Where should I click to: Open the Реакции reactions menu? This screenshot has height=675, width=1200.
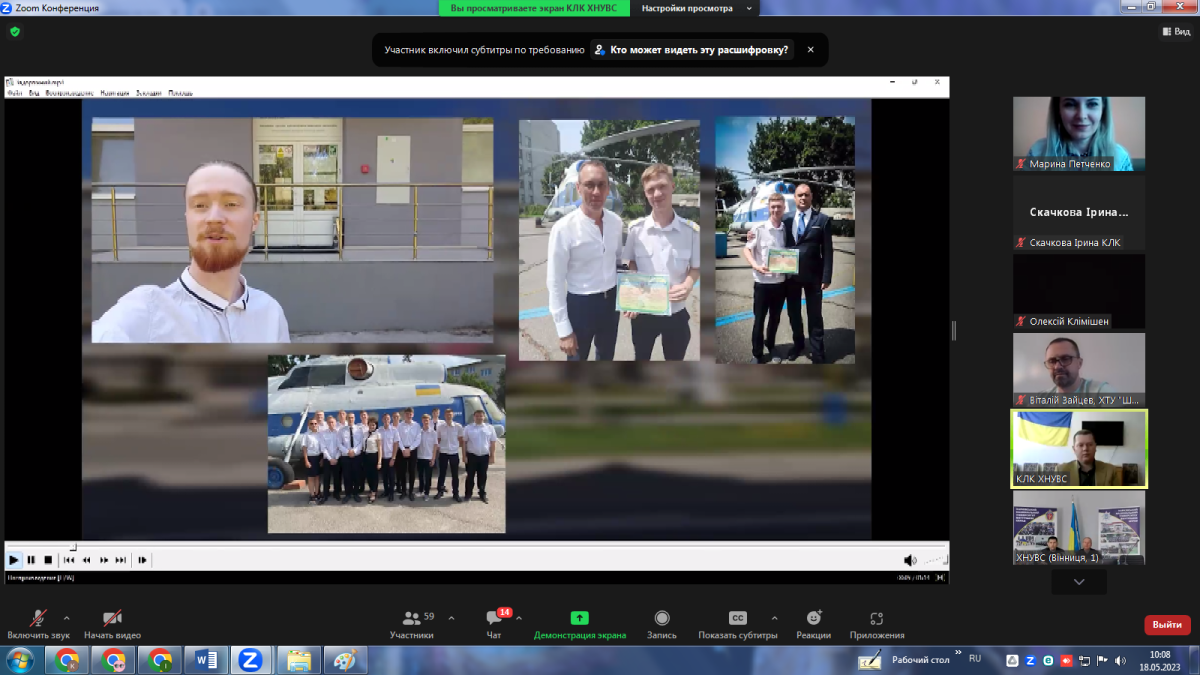[813, 624]
